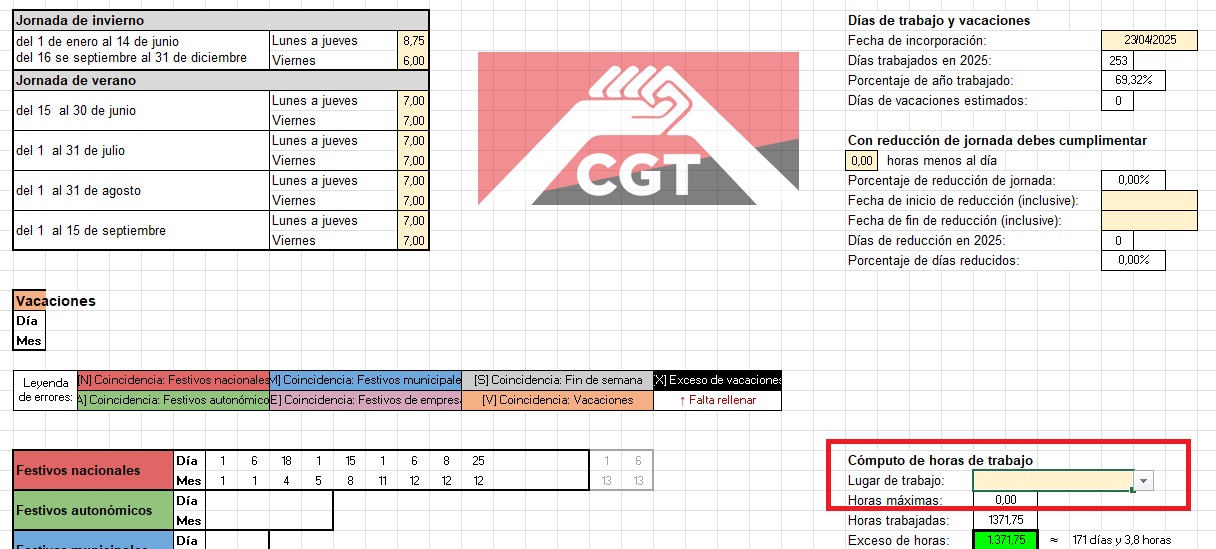Select the Falta rellenar legend cell
This screenshot has width=1216, height=549.
717,400
